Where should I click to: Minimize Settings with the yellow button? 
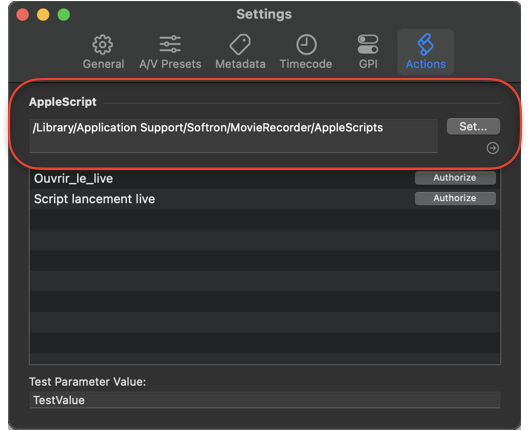tap(43, 15)
